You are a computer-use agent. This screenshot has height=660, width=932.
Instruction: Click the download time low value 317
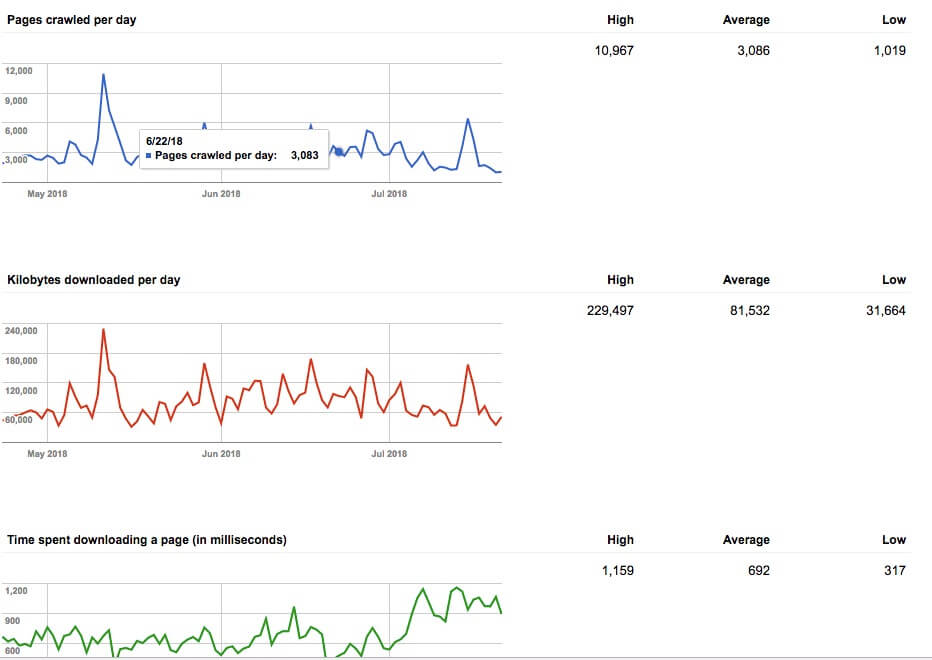[x=895, y=570]
